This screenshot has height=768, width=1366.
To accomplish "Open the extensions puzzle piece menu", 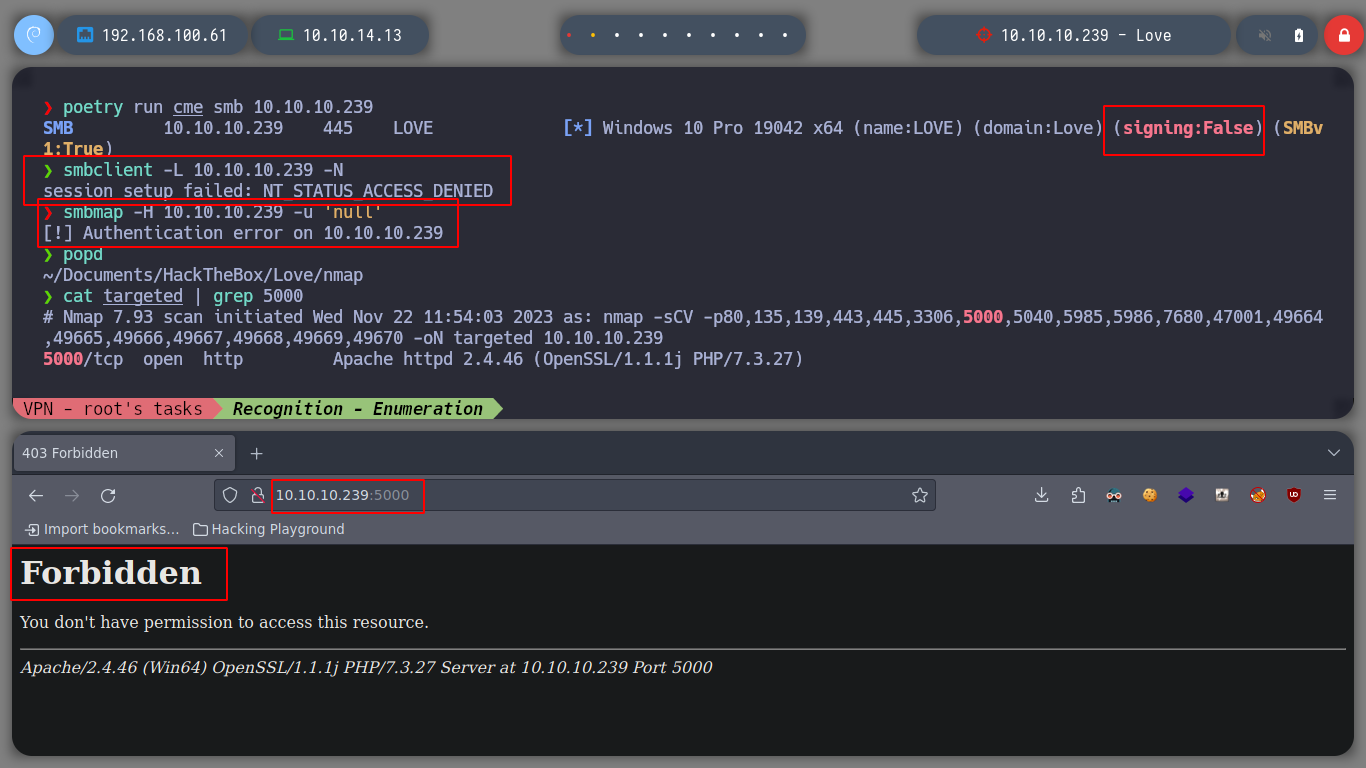I will [x=1077, y=495].
